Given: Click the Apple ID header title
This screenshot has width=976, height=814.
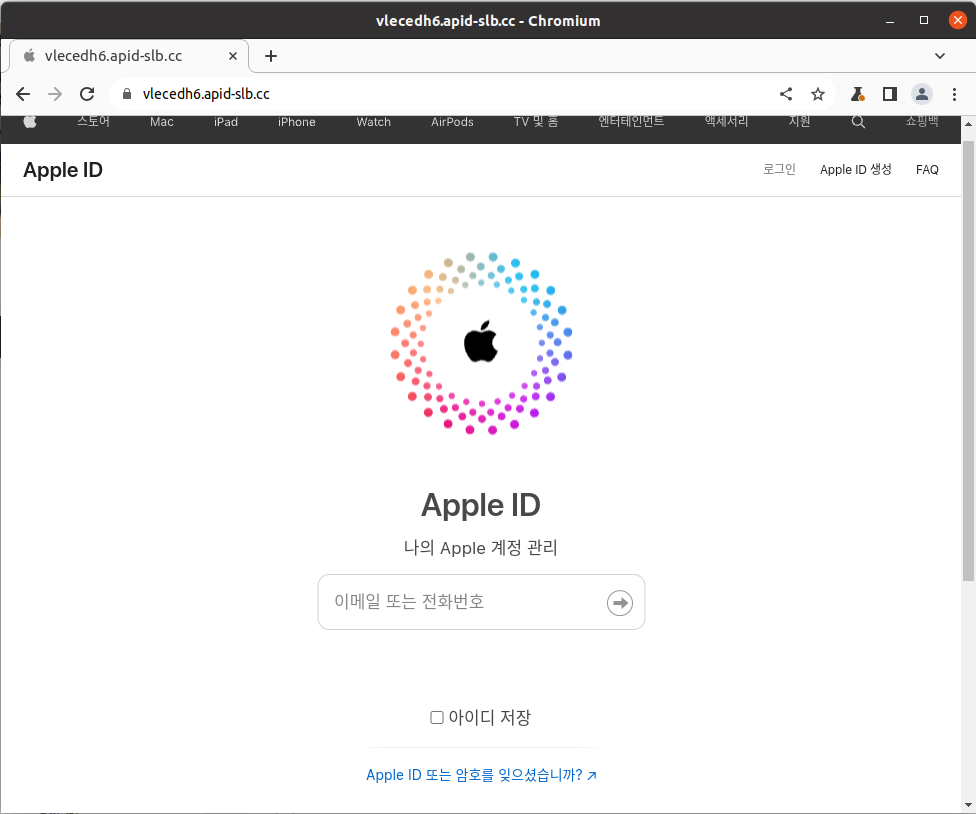Looking at the screenshot, I should (x=63, y=170).
